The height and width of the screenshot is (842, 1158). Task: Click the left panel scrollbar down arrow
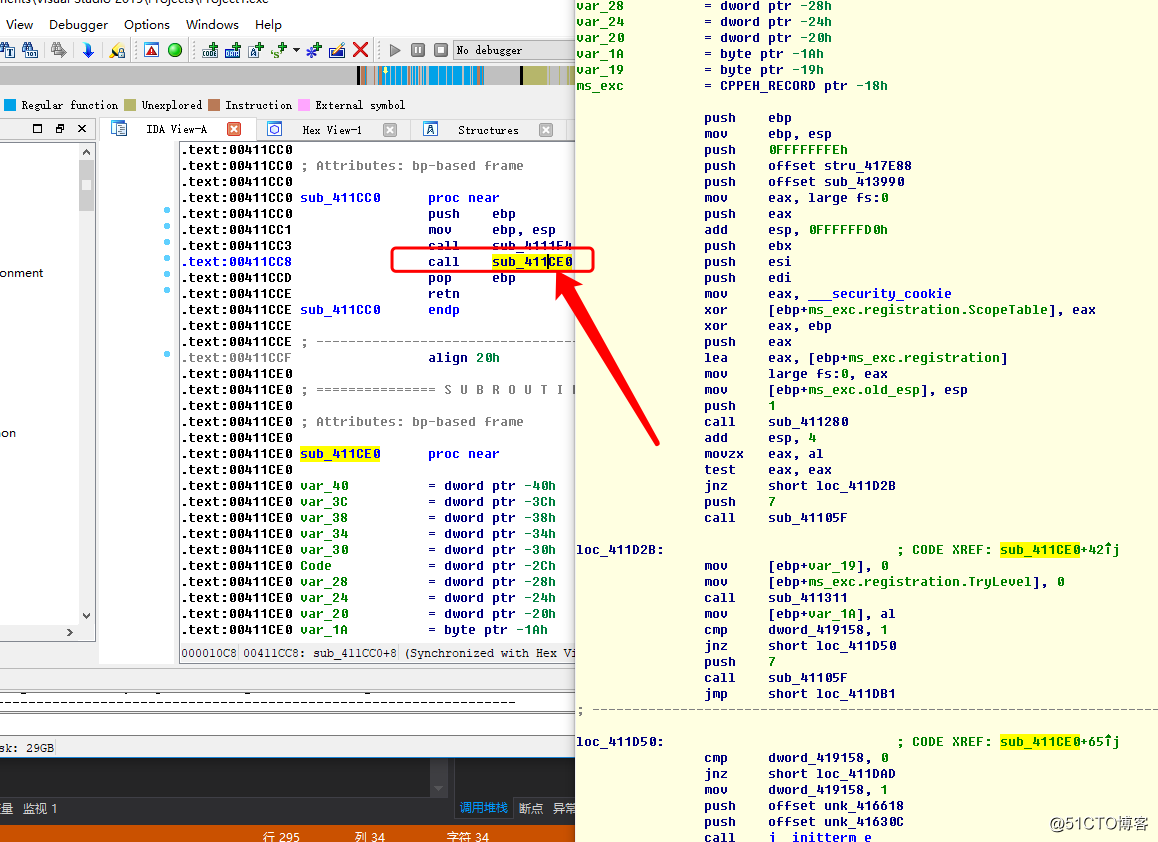pyautogui.click(x=86, y=616)
